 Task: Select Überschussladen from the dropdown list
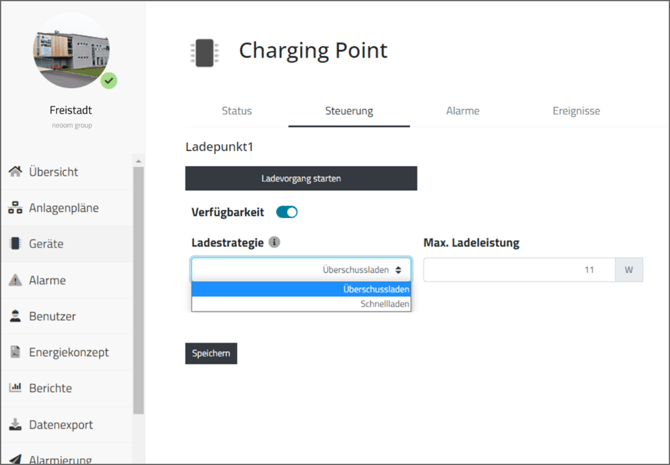click(x=301, y=289)
